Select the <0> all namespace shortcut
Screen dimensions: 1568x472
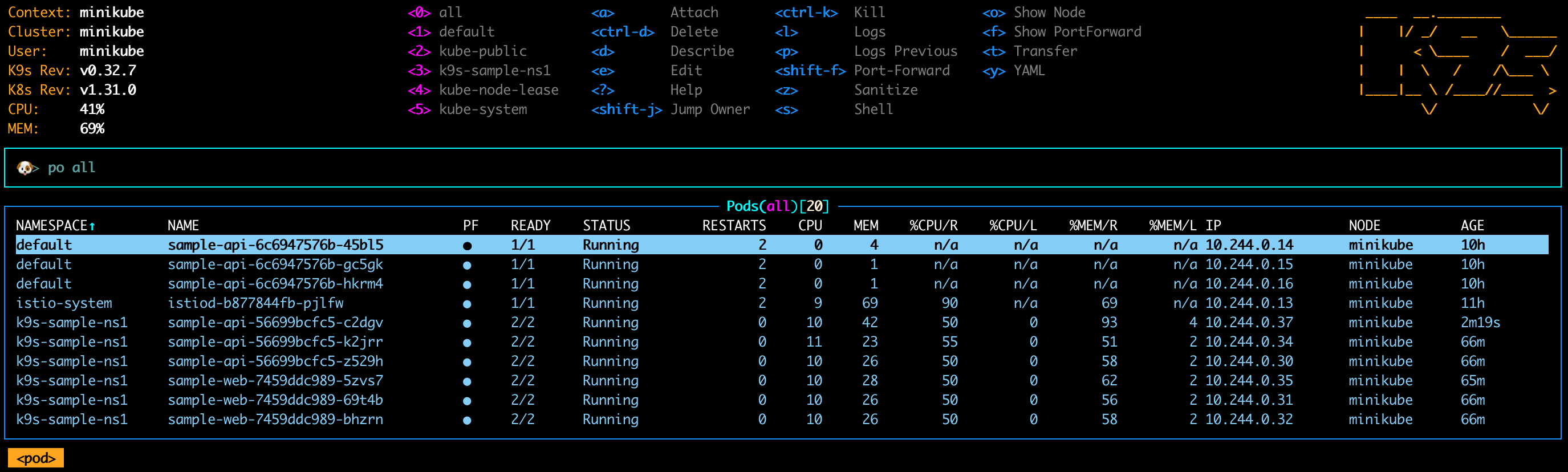pyautogui.click(x=434, y=12)
